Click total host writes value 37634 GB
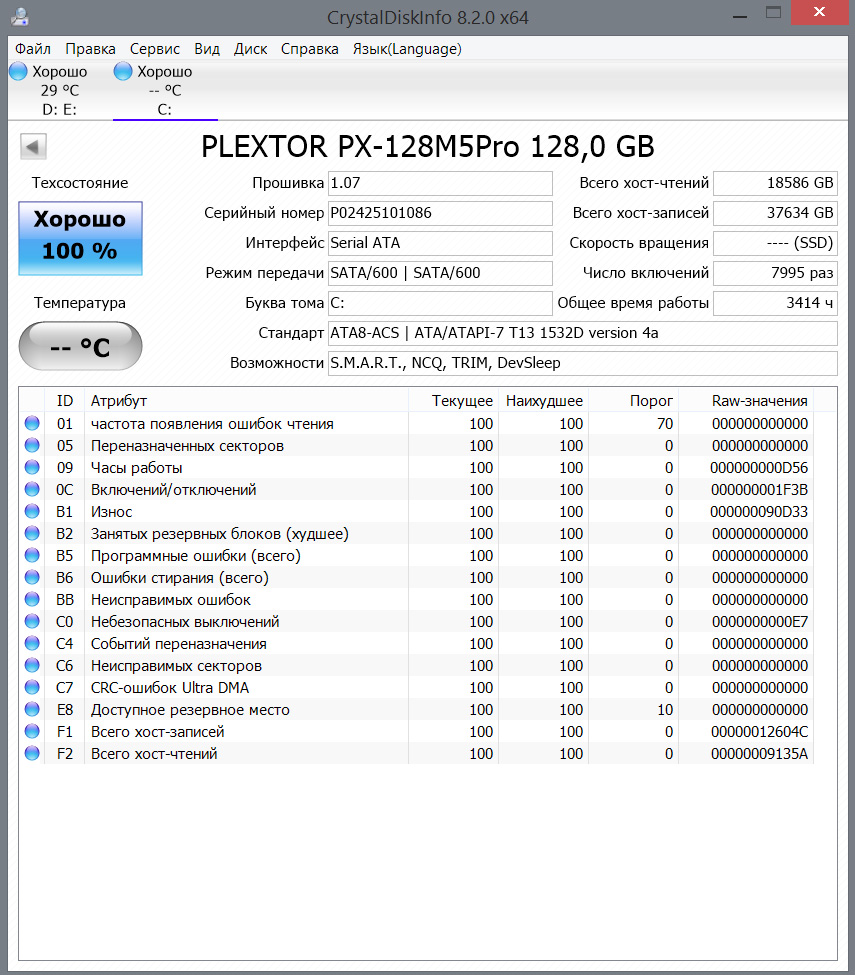 click(775, 213)
